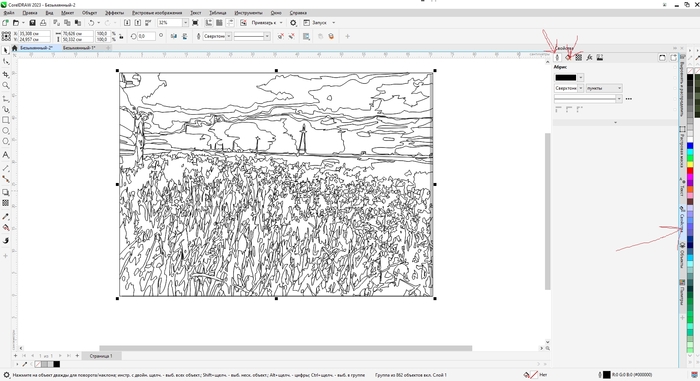
Task: Open the Правка menu
Action: 30,13
